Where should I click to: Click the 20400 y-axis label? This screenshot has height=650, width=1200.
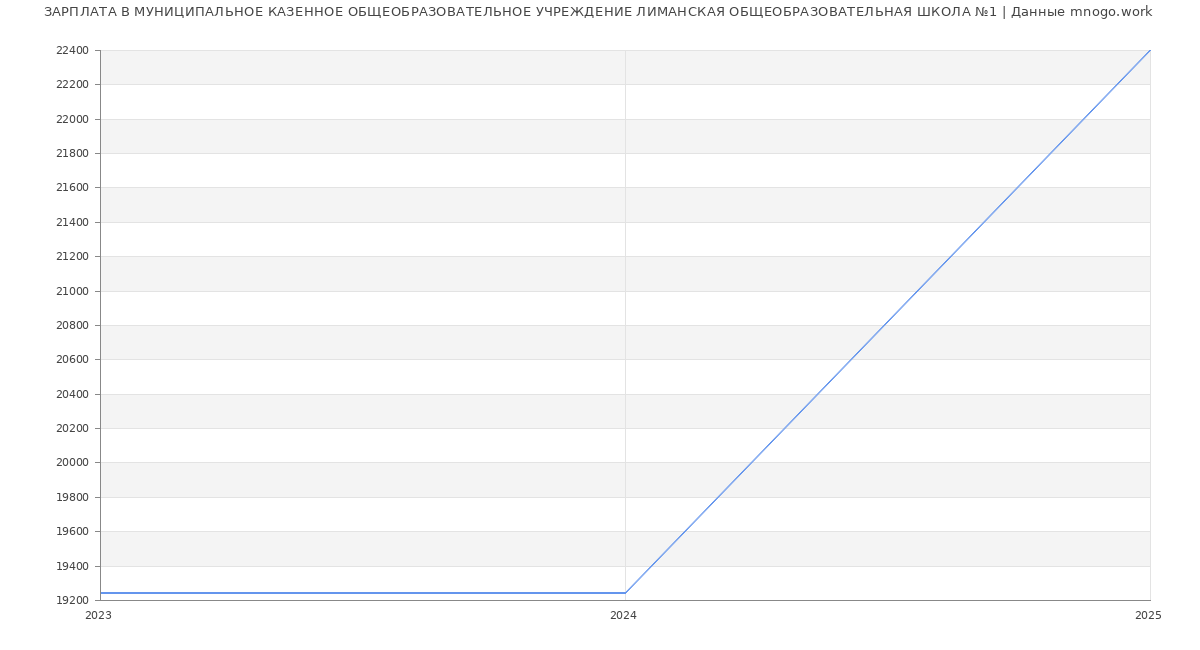tap(72, 394)
